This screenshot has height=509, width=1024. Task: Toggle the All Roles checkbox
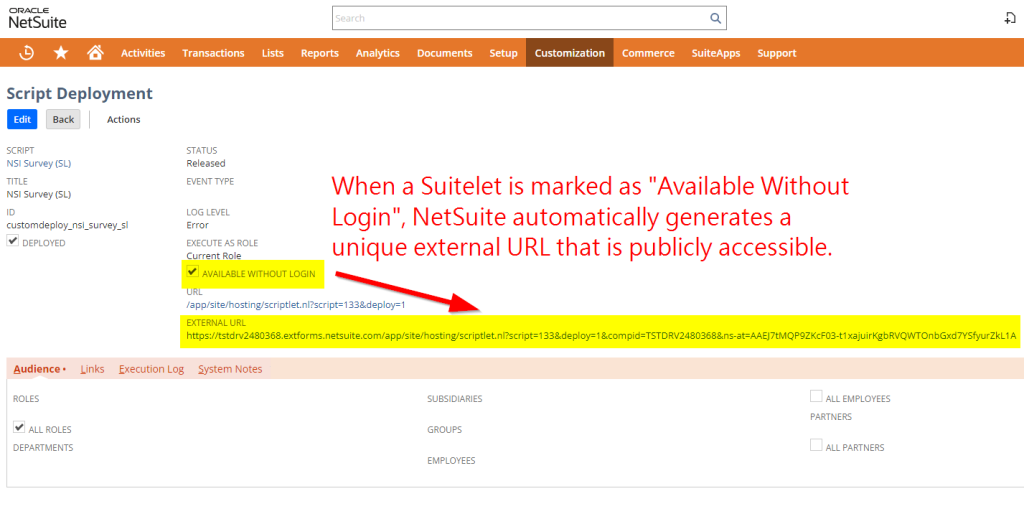tap(19, 428)
